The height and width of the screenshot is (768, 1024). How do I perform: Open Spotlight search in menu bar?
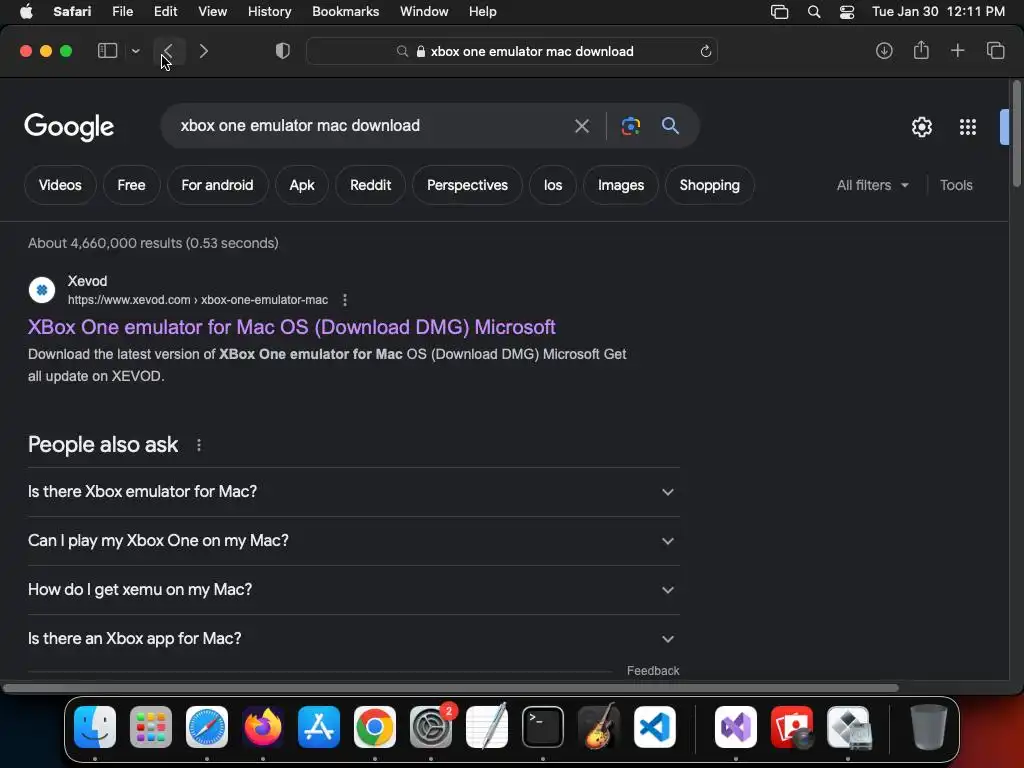814,12
